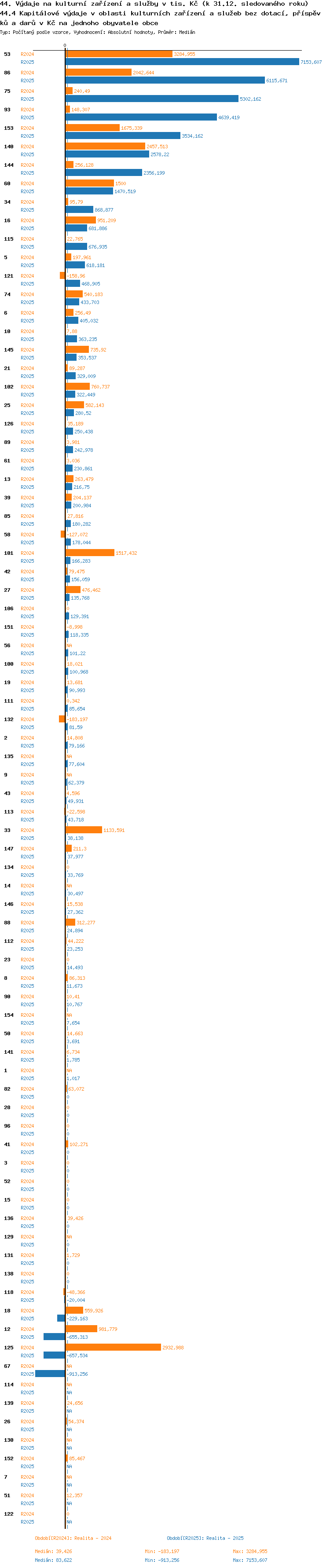
Task: Click the blue bar valued 5302,162
Action: tap(152, 99)
